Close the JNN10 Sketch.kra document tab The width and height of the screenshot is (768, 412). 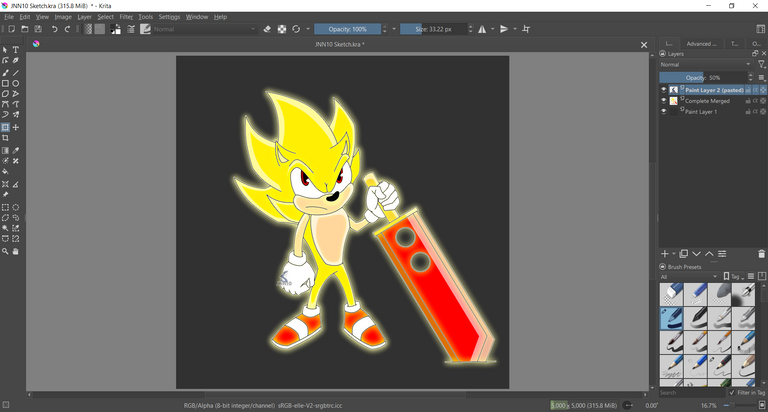tap(644, 45)
